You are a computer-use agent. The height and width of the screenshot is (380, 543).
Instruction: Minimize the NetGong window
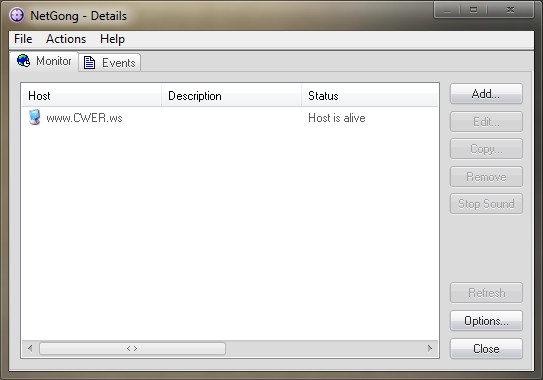[447, 10]
